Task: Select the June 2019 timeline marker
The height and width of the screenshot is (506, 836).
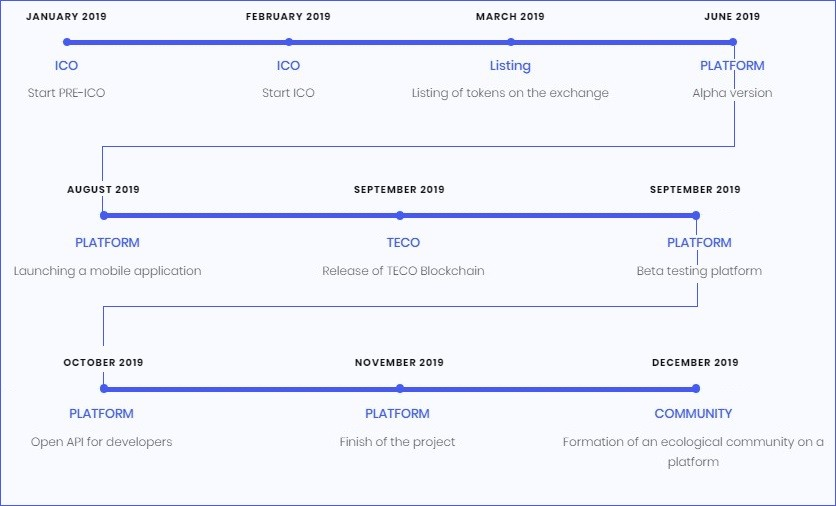Action: [733, 42]
